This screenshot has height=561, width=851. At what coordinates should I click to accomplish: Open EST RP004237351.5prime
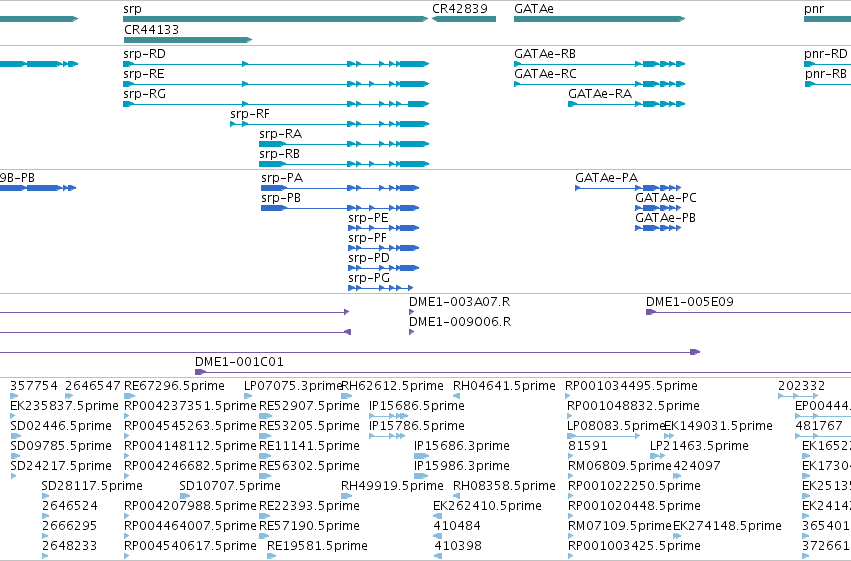click(x=190, y=406)
